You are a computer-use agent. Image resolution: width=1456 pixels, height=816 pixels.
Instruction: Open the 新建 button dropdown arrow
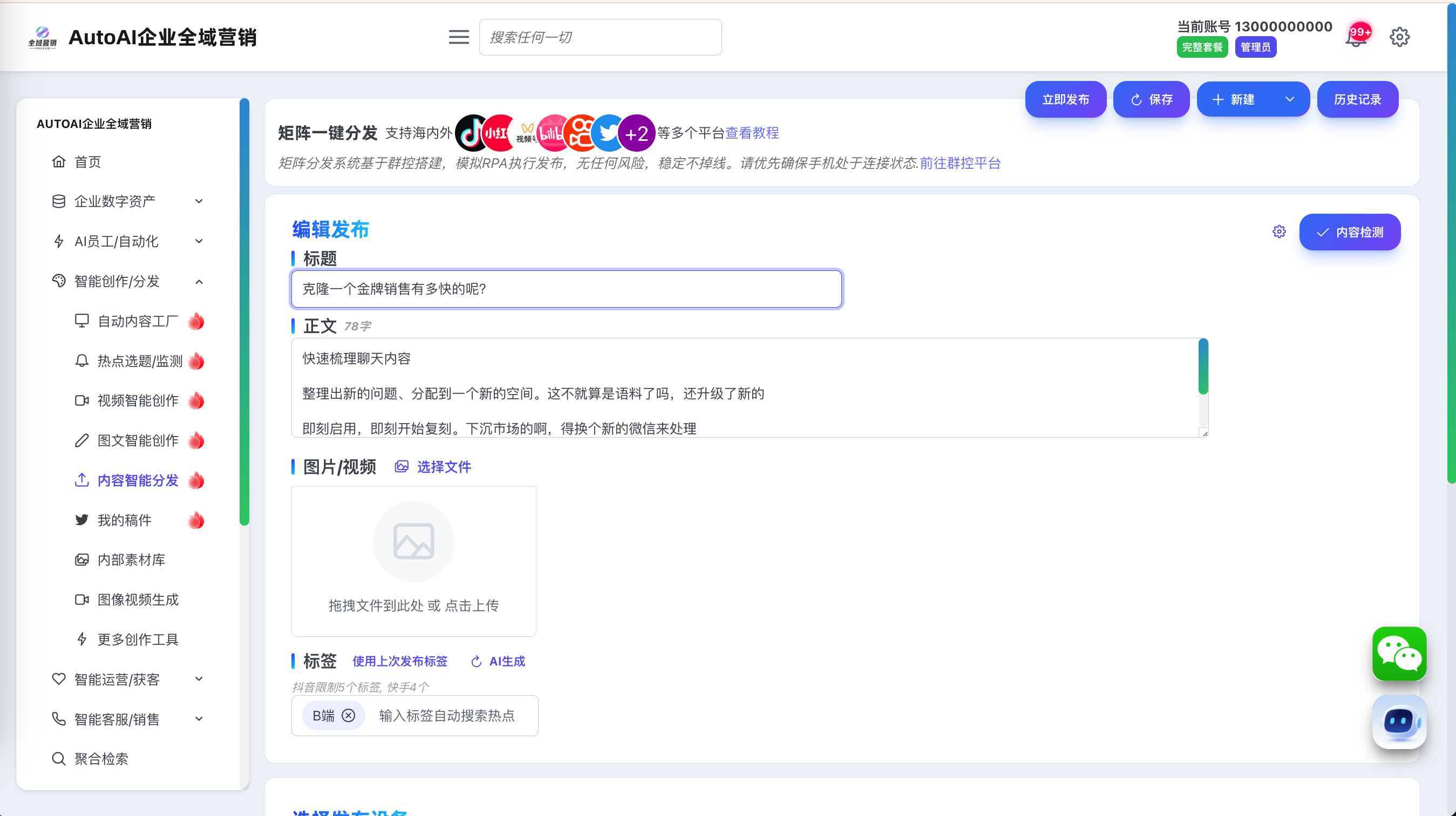[x=1289, y=99]
